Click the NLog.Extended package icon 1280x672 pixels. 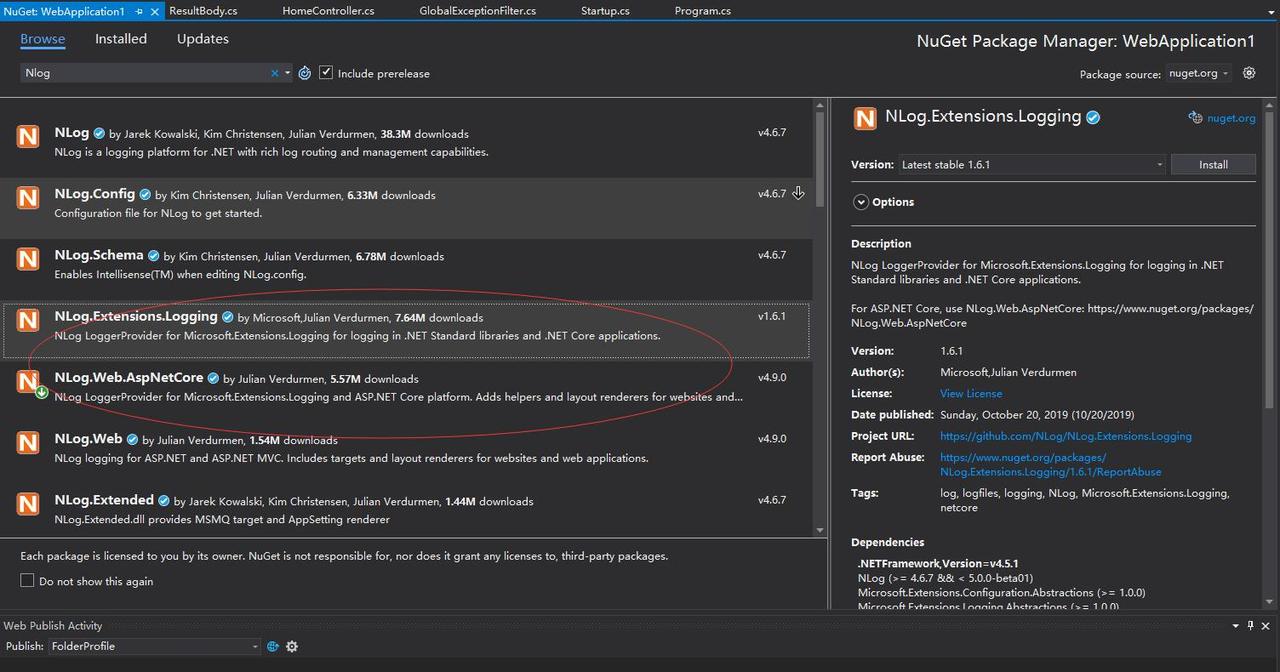click(x=28, y=503)
